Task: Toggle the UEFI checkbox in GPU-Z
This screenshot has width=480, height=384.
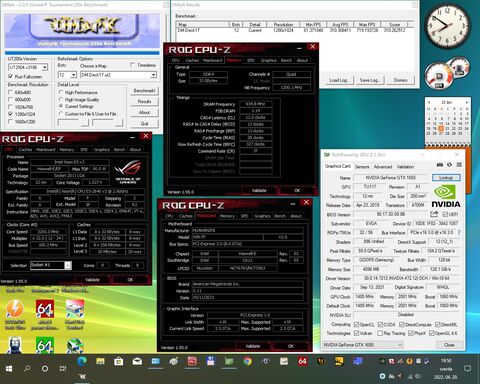Action: (445, 214)
